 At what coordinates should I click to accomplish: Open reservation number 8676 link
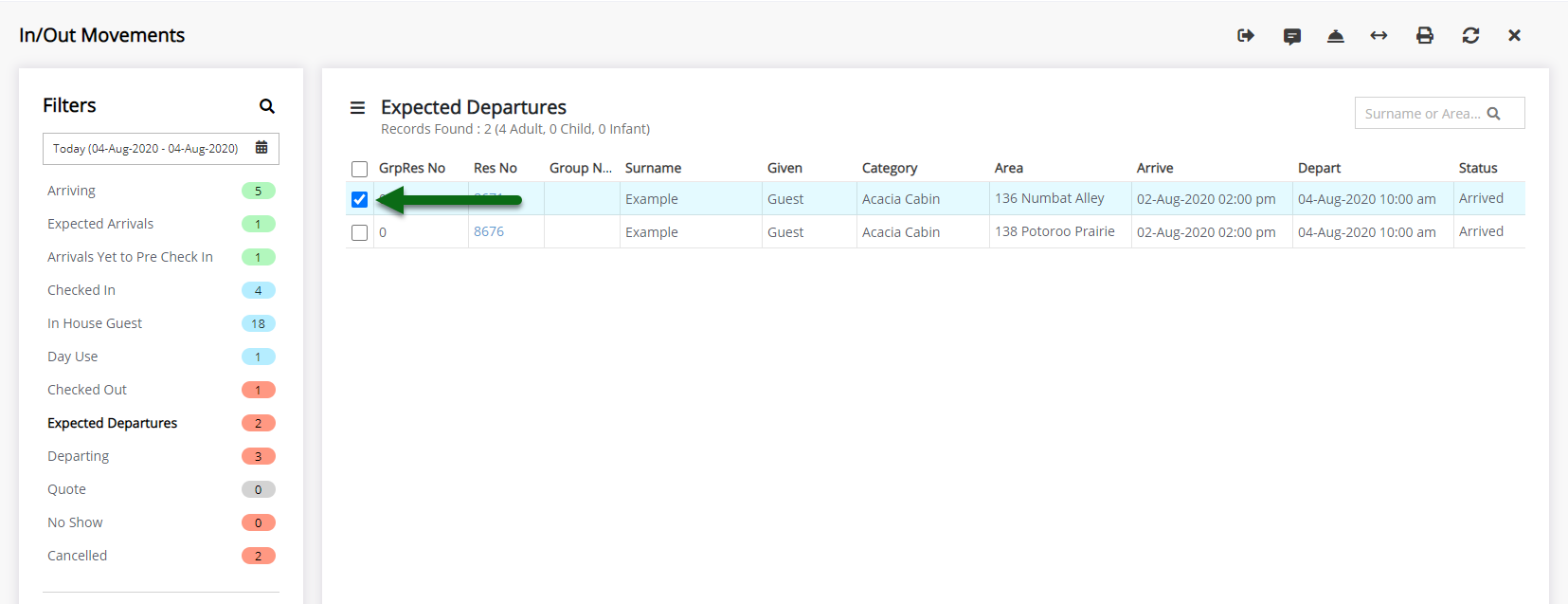pyautogui.click(x=489, y=231)
